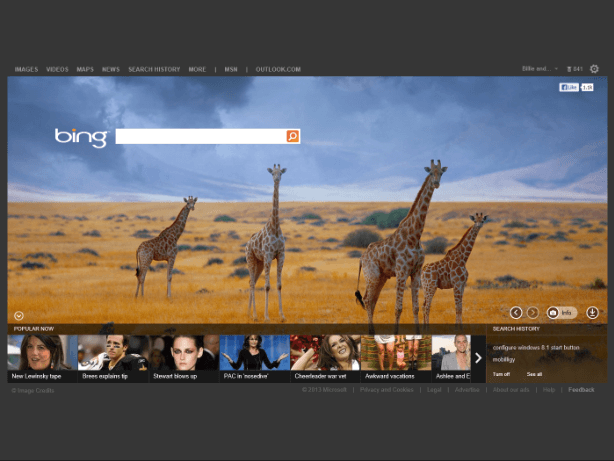Image resolution: width=614 pixels, height=461 pixels.
Task: Open 'Awkward vacations' thumbnail
Action: (396, 358)
